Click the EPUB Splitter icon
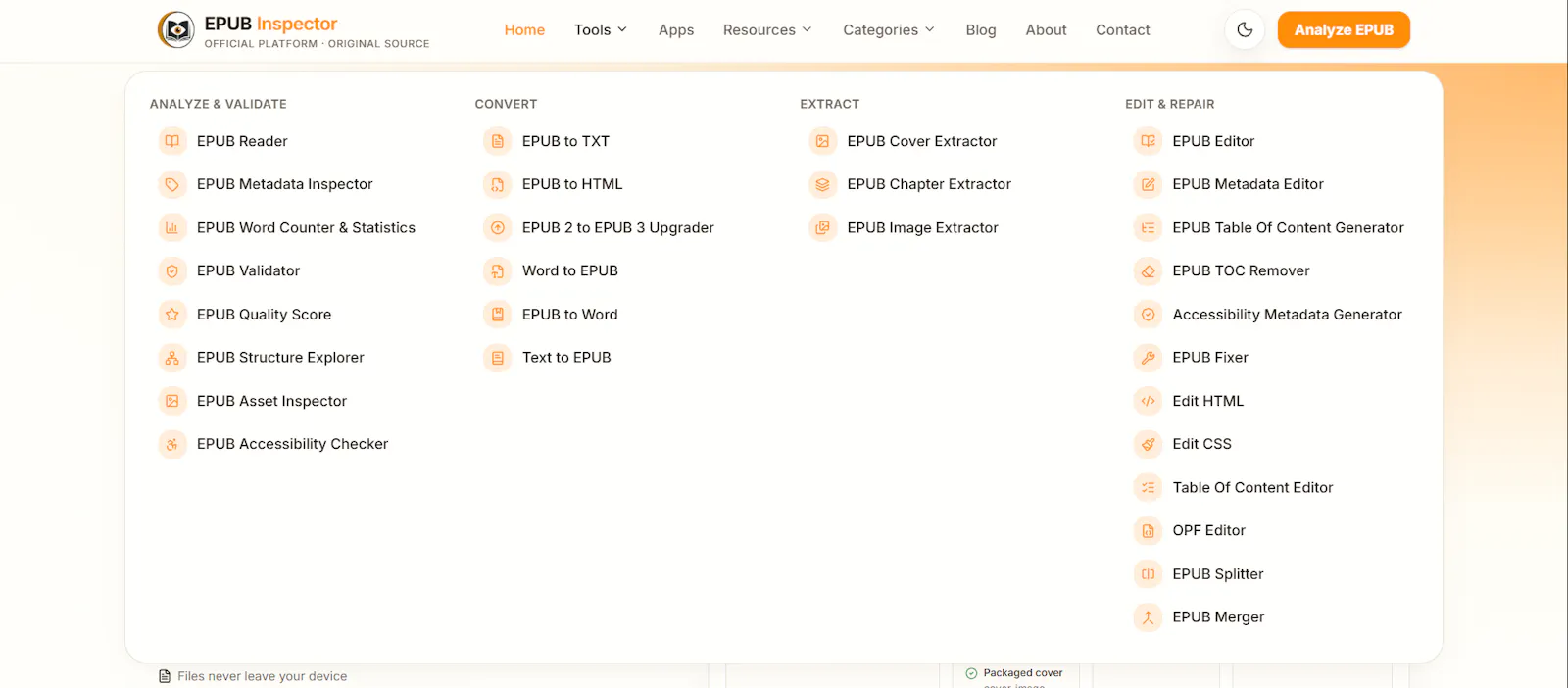The width and height of the screenshot is (1568, 688). (1149, 574)
